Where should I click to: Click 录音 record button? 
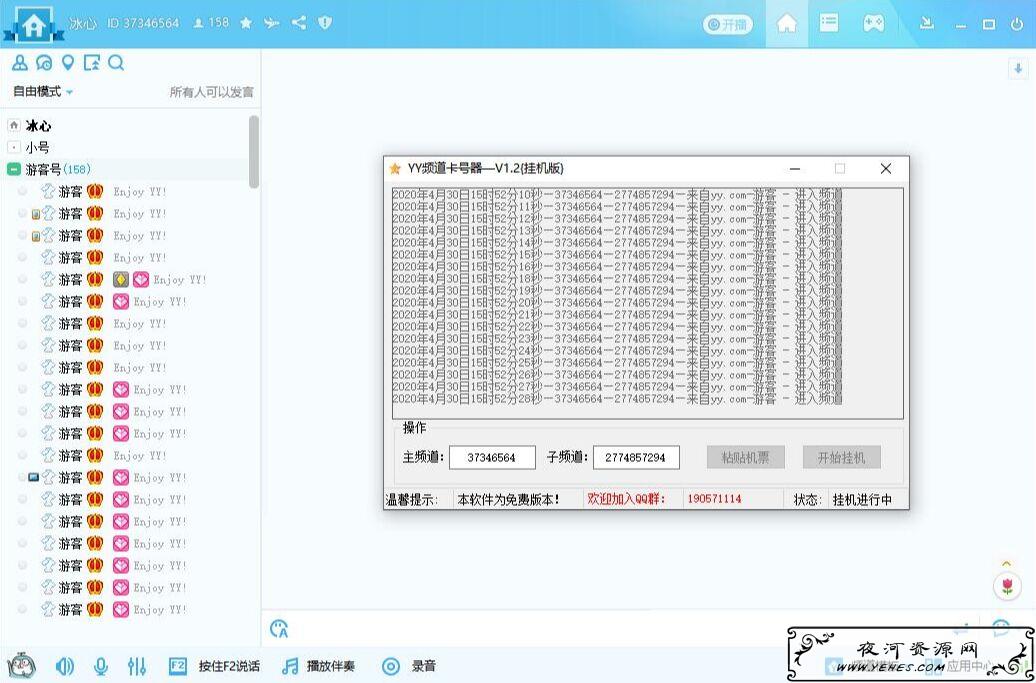point(409,666)
